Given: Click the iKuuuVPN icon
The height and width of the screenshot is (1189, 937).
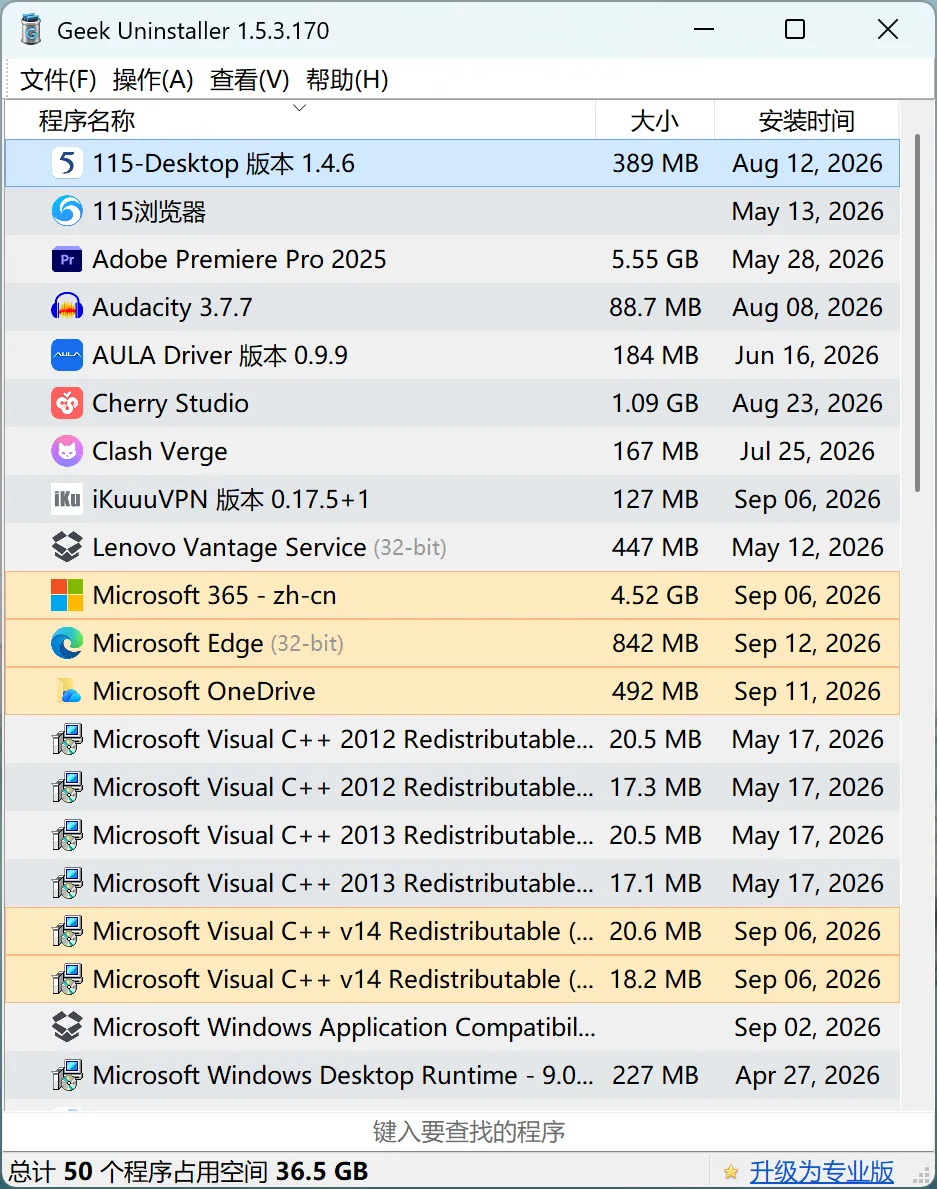Looking at the screenshot, I should (x=67, y=499).
